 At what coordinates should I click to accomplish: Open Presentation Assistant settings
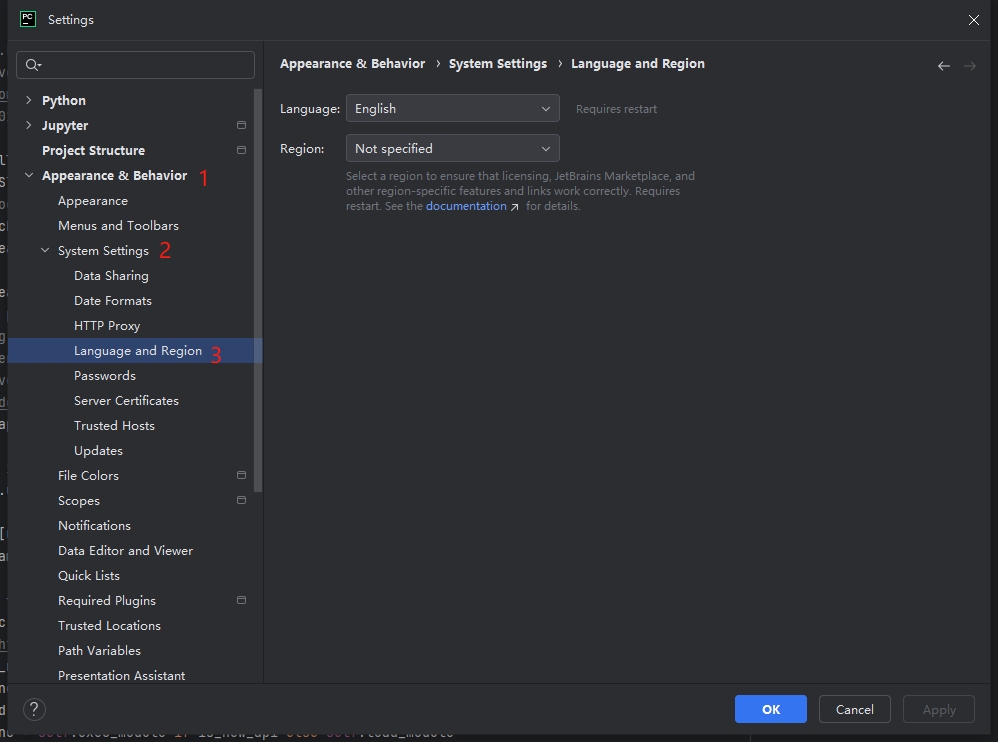[122, 675]
